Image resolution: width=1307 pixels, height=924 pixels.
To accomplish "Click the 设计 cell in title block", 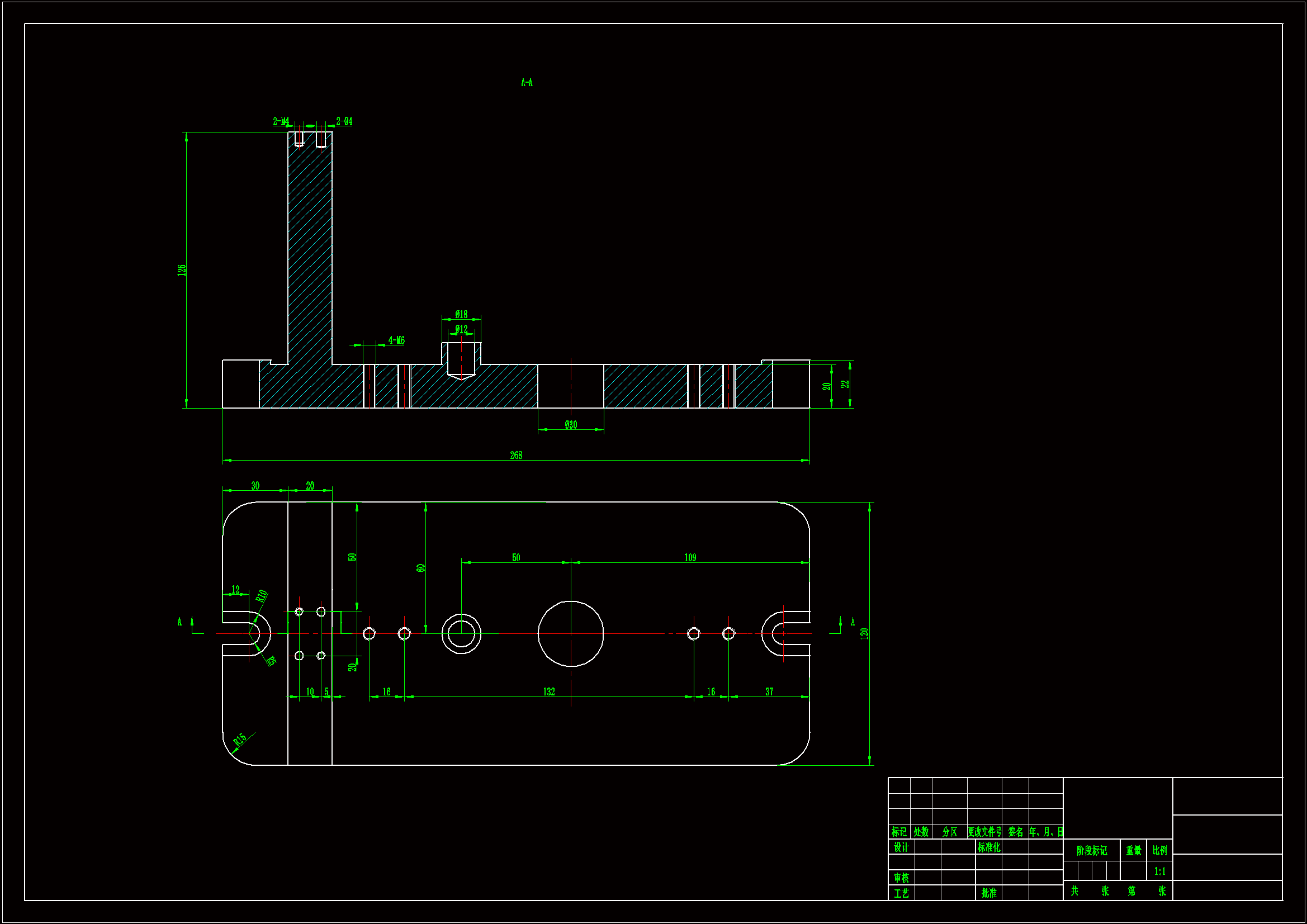I will 901,848.
